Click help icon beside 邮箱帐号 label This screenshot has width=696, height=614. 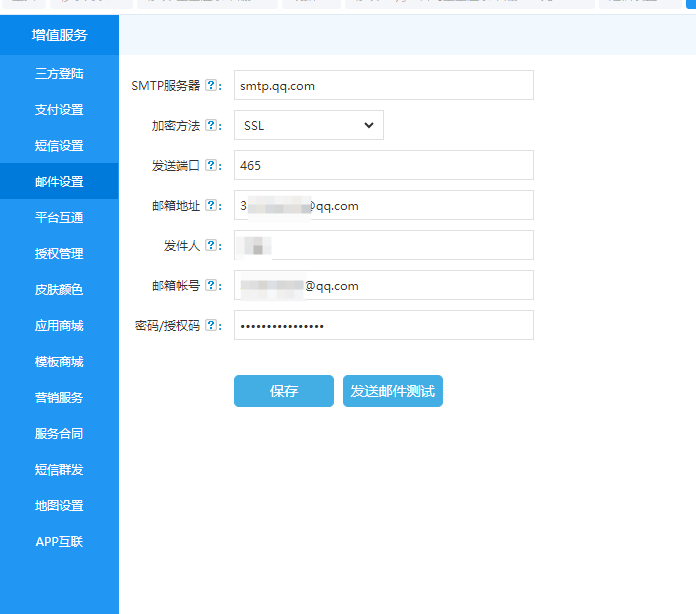coord(211,286)
